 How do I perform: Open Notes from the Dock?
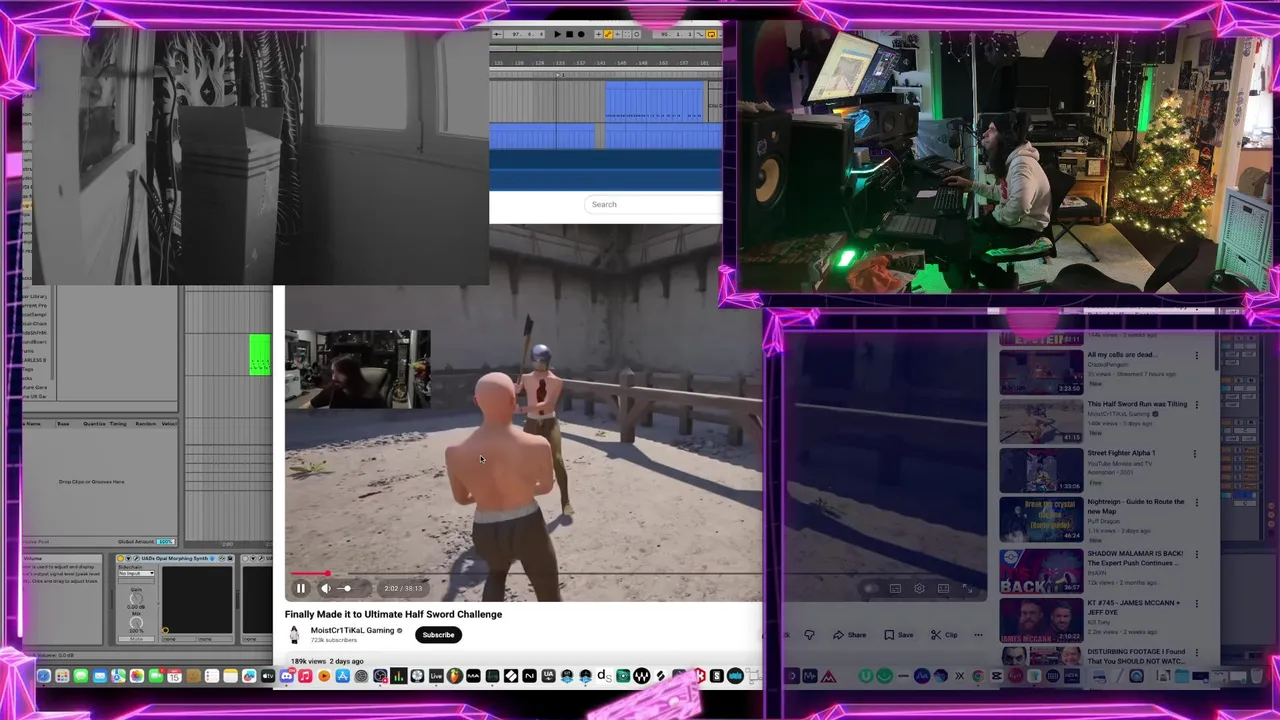point(230,677)
